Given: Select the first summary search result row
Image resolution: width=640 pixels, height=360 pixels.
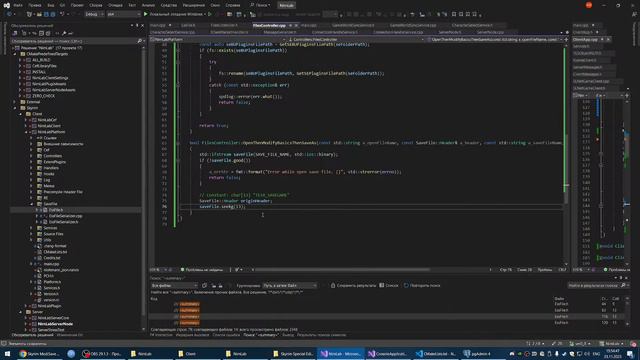Looking at the screenshot, I should pos(388,304).
